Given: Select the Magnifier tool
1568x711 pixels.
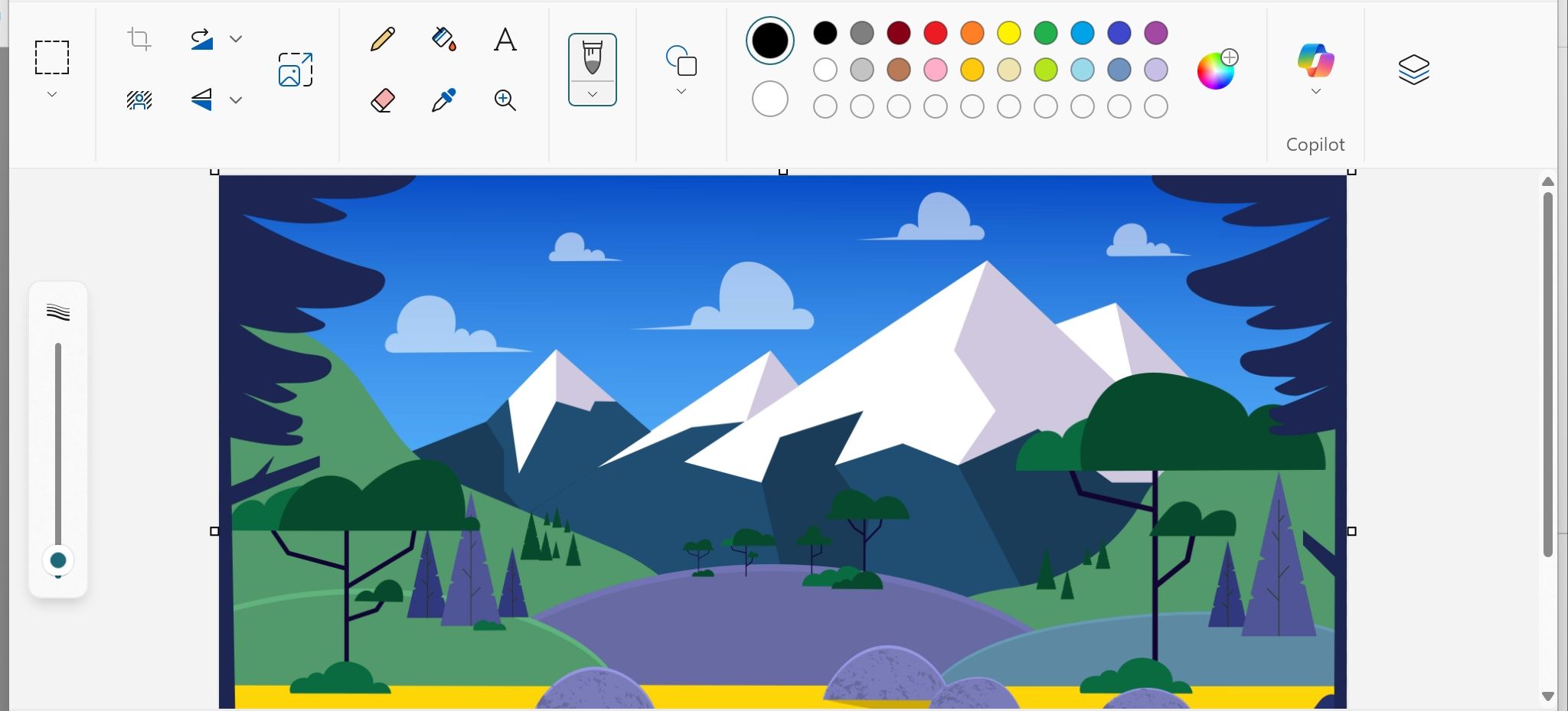Looking at the screenshot, I should pos(505,99).
